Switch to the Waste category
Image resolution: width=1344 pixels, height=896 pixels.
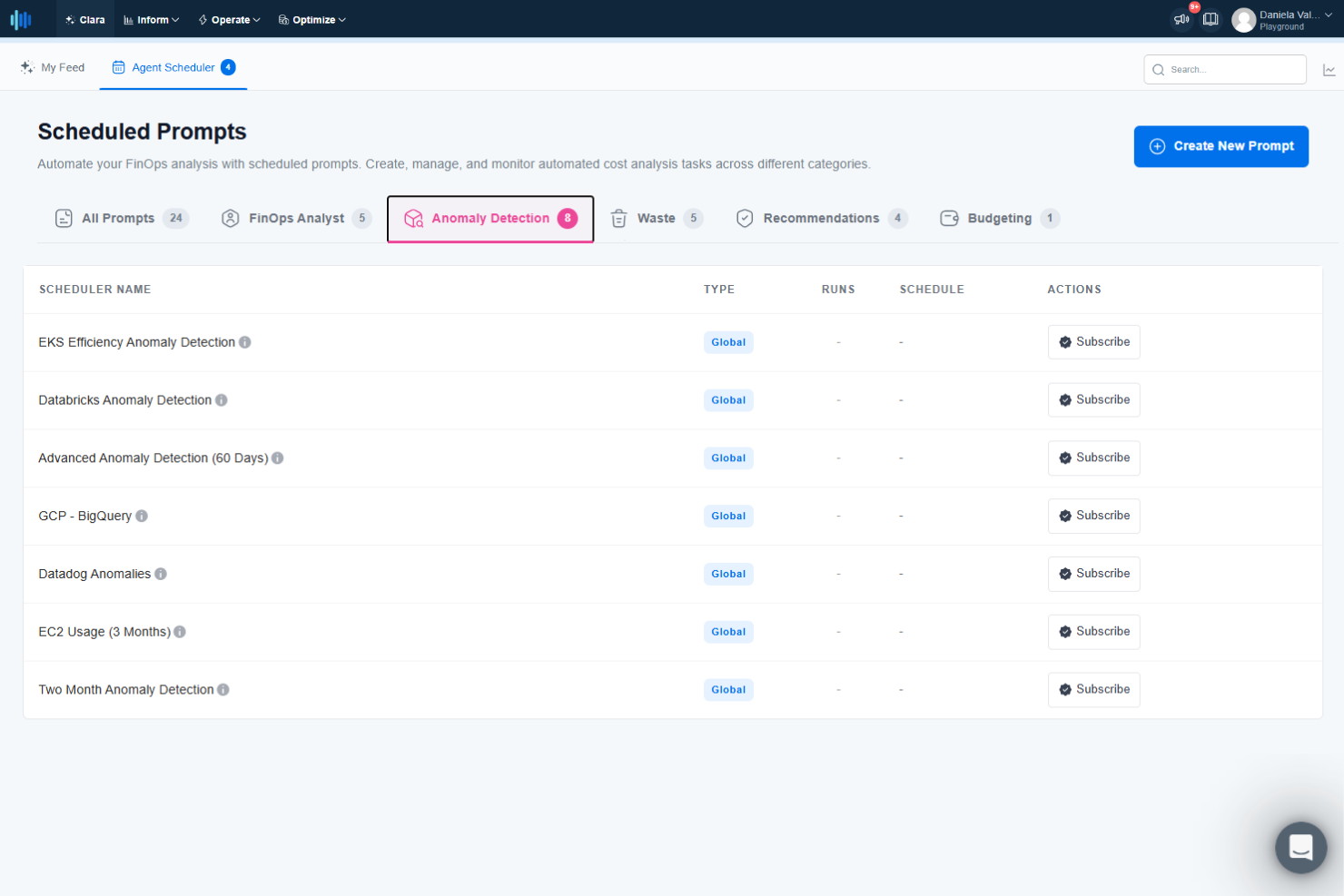tap(657, 218)
